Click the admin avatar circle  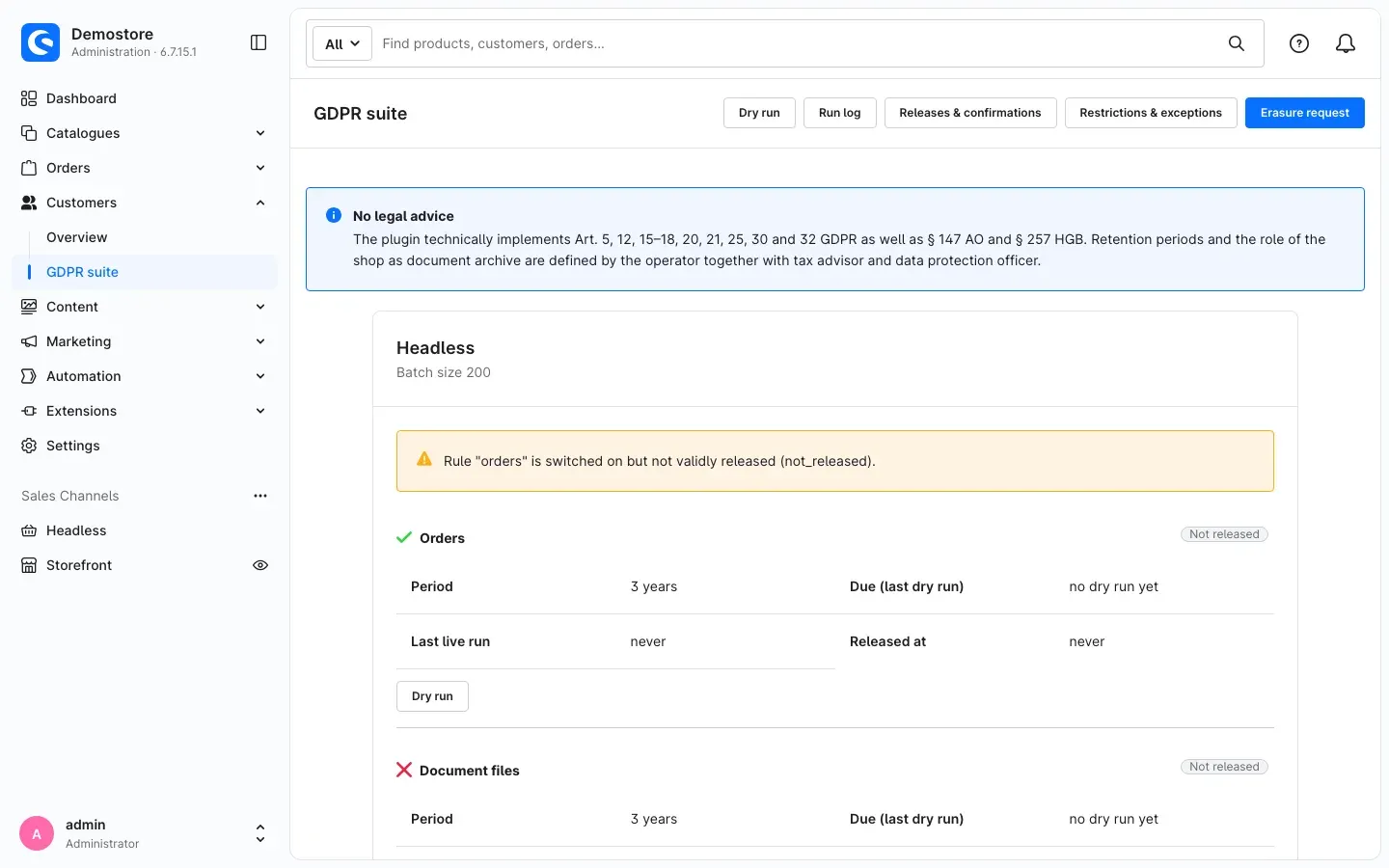[x=37, y=834]
